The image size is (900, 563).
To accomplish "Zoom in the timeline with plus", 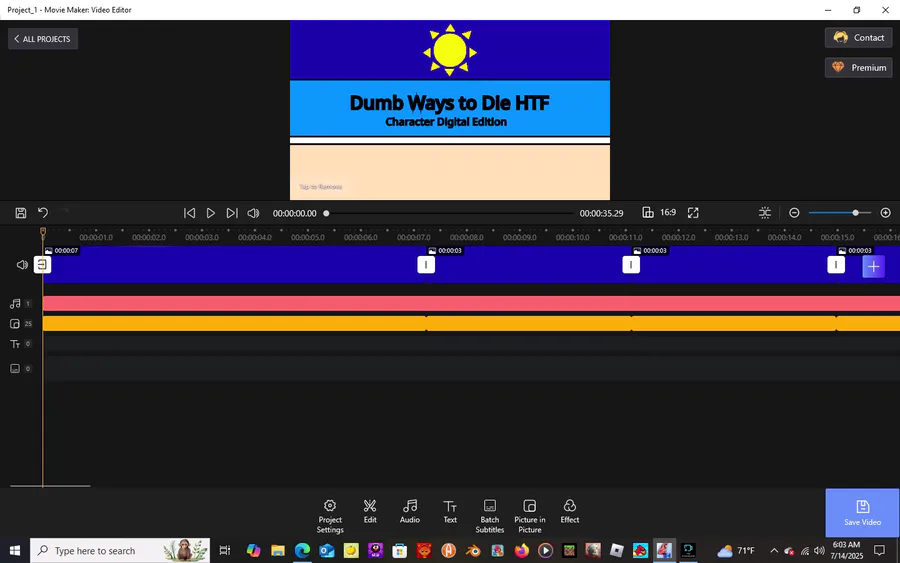I will [x=886, y=213].
